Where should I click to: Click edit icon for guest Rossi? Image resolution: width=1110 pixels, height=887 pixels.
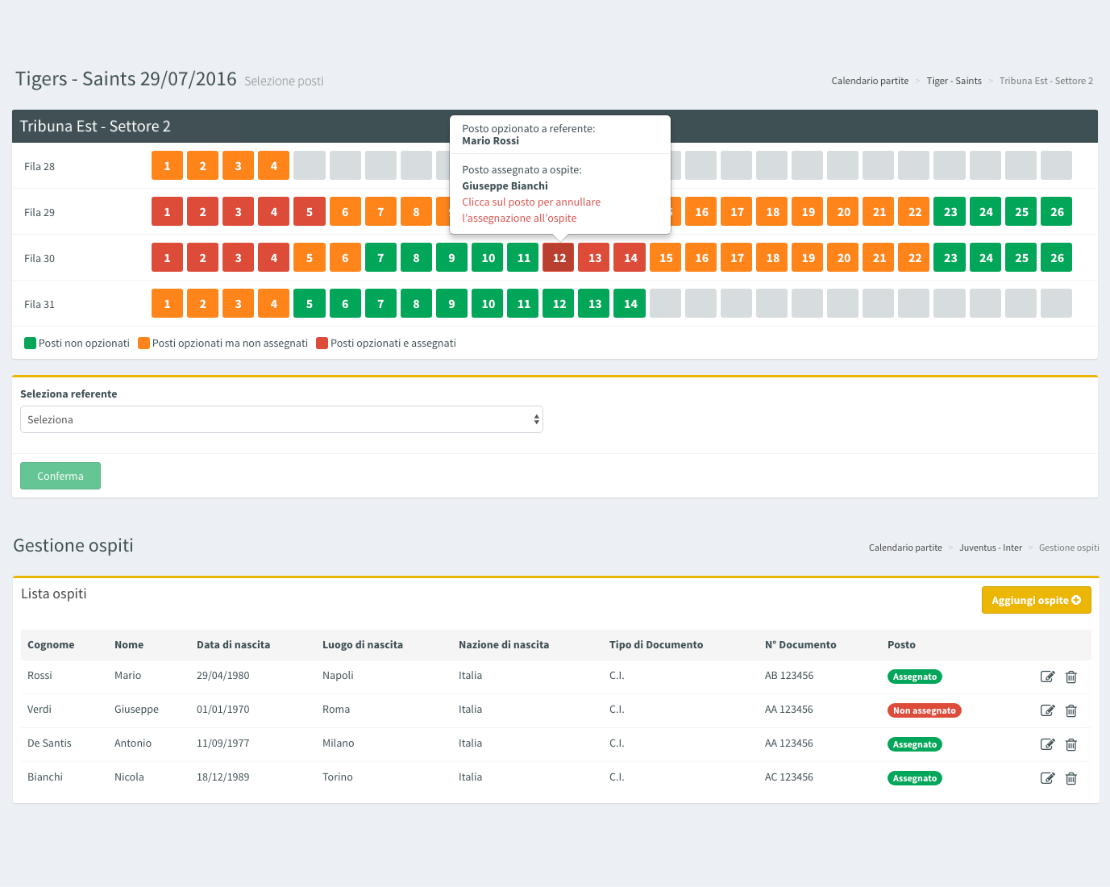(x=1047, y=677)
